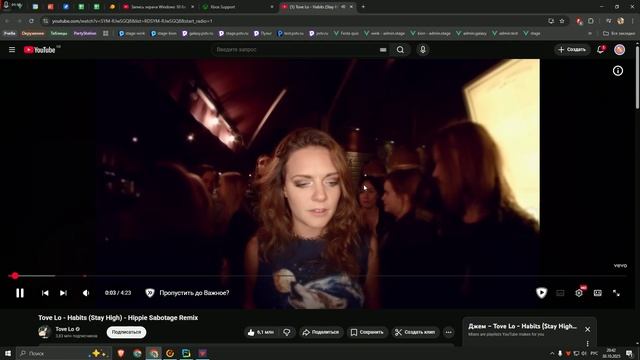The width and height of the screenshot is (640, 360).
Task: Open YouTube notifications bell
Action: tap(600, 49)
